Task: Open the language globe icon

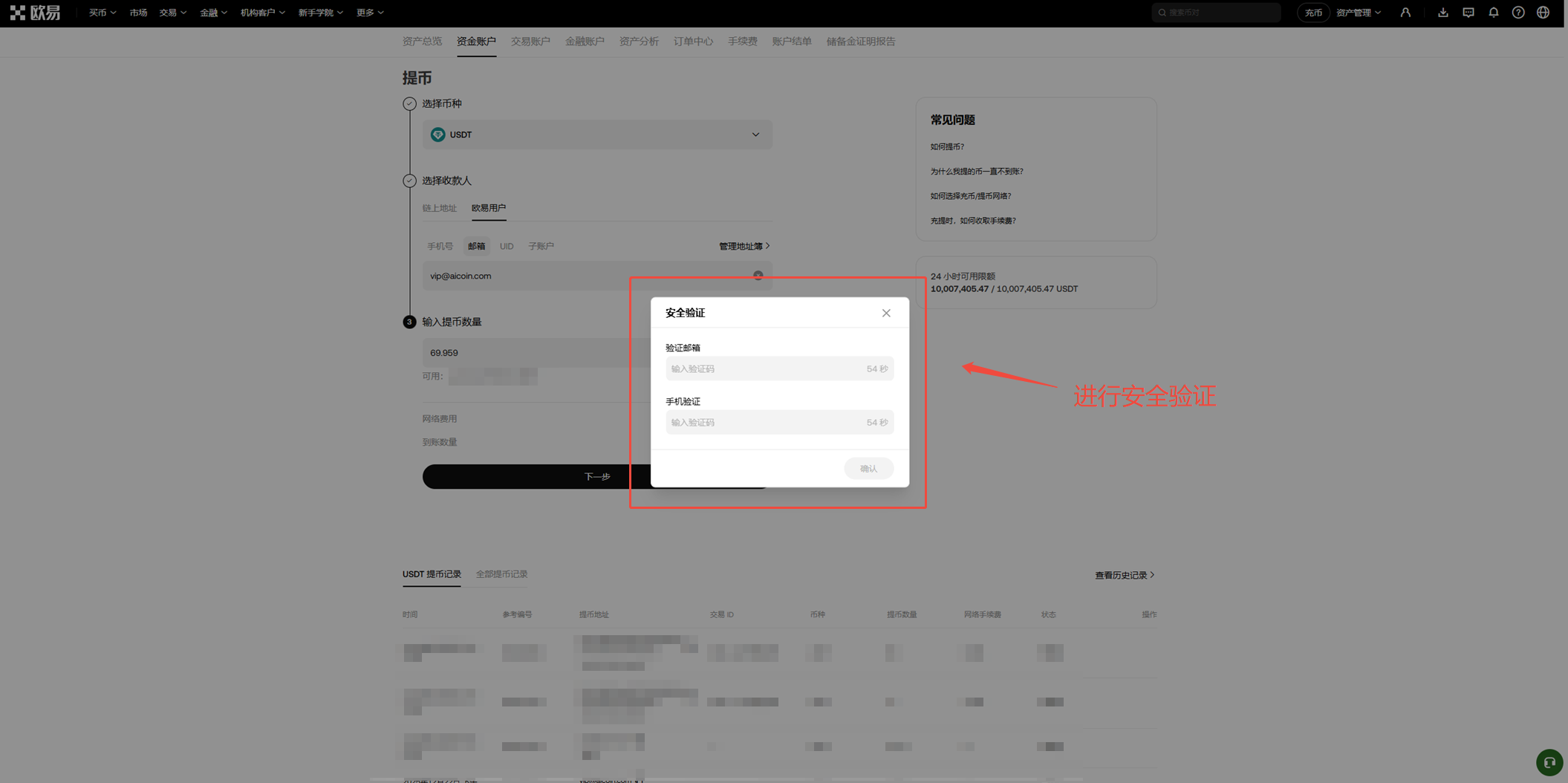Action: [1543, 13]
